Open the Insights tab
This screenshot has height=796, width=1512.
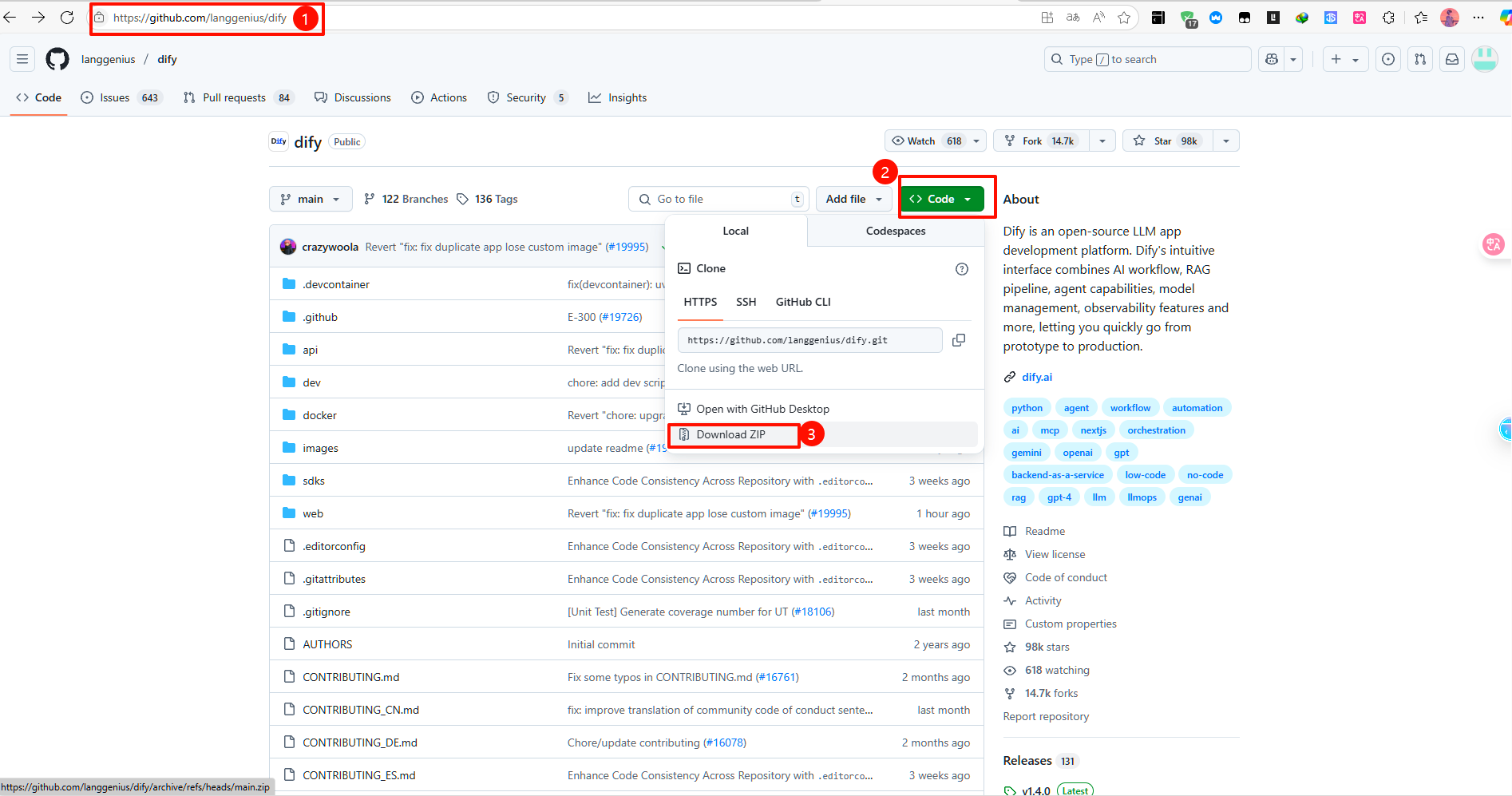coord(617,97)
